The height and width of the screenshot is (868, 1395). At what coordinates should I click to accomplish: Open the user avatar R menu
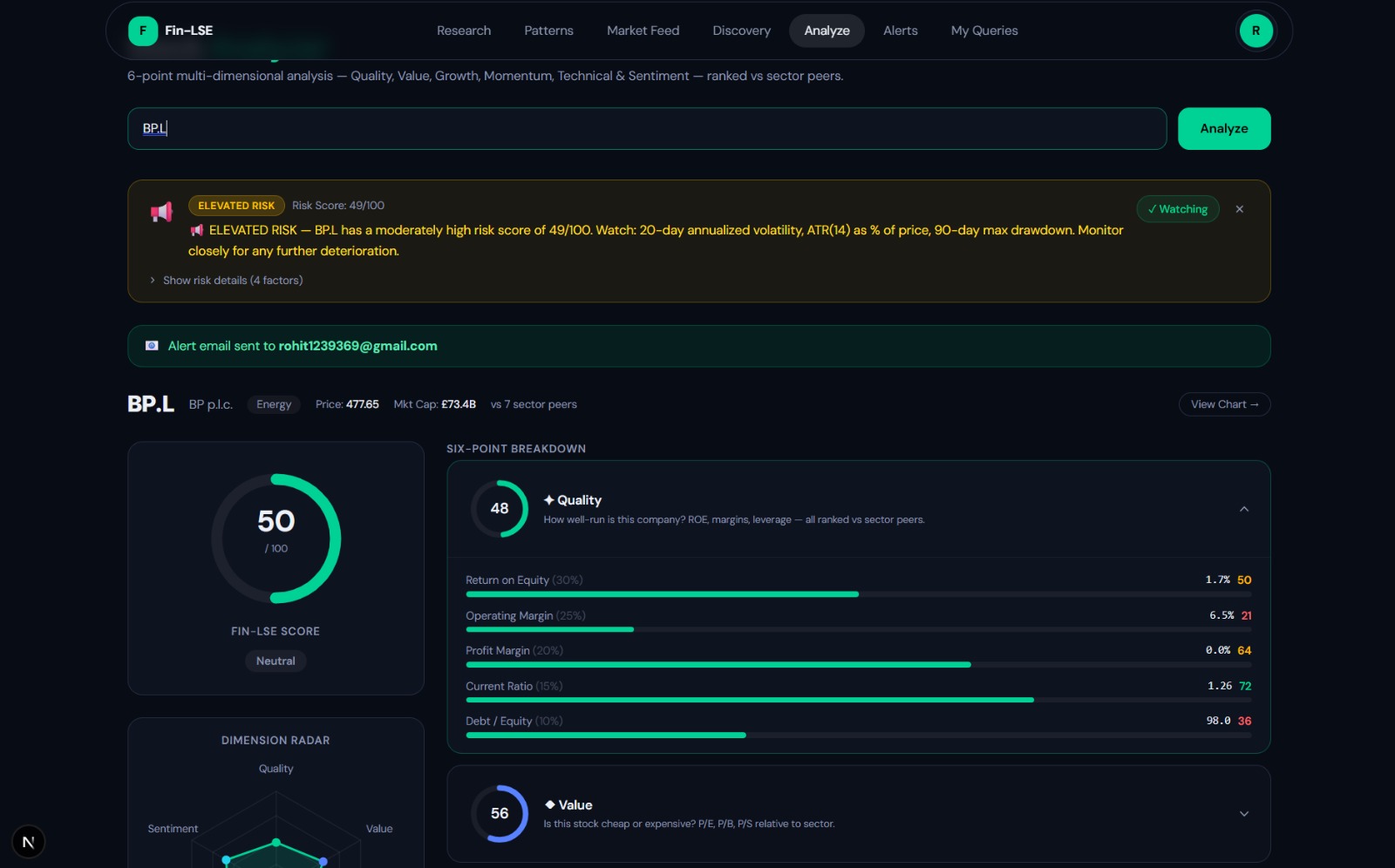click(x=1255, y=31)
